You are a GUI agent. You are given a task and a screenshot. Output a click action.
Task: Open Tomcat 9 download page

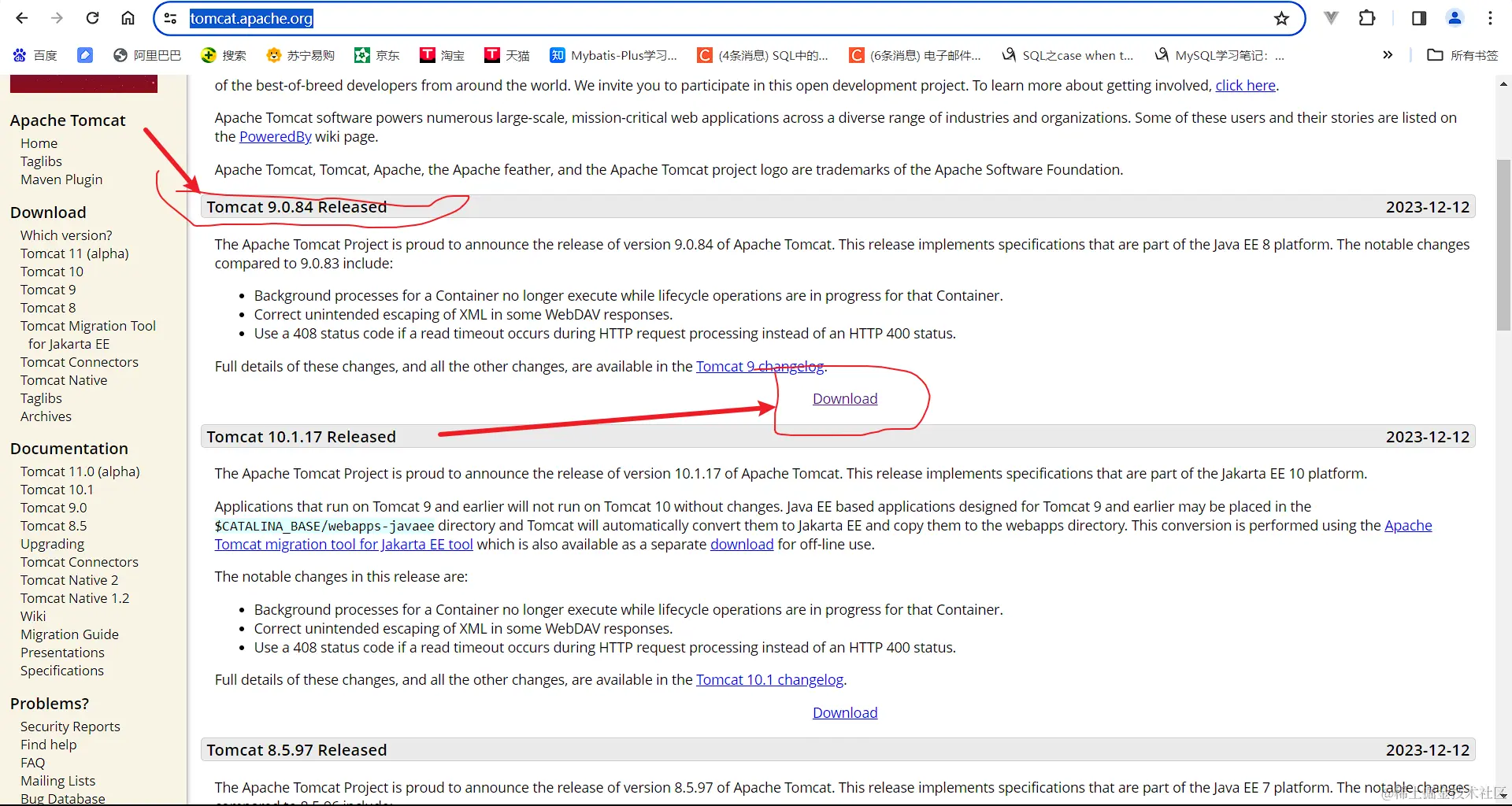point(48,290)
